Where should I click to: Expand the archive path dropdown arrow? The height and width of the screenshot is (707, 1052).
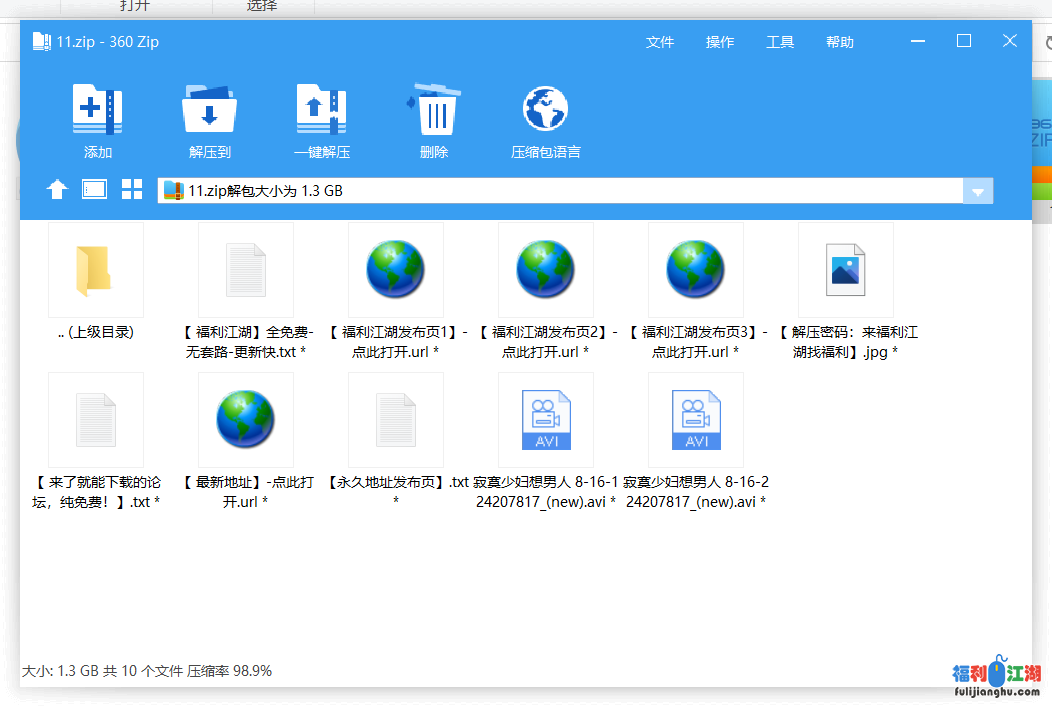[x=978, y=191]
